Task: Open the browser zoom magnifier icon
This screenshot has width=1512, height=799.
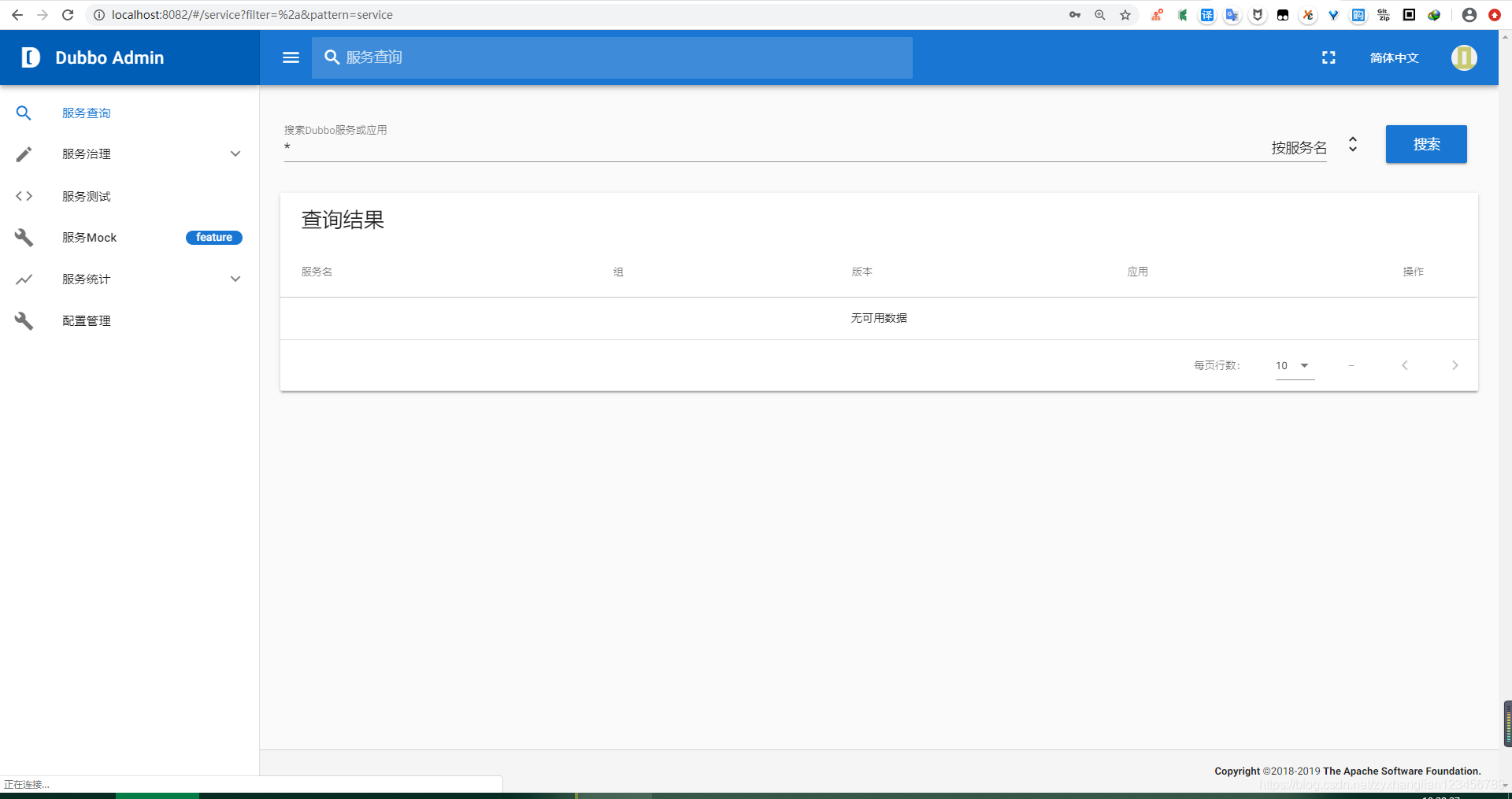Action: point(1100,15)
